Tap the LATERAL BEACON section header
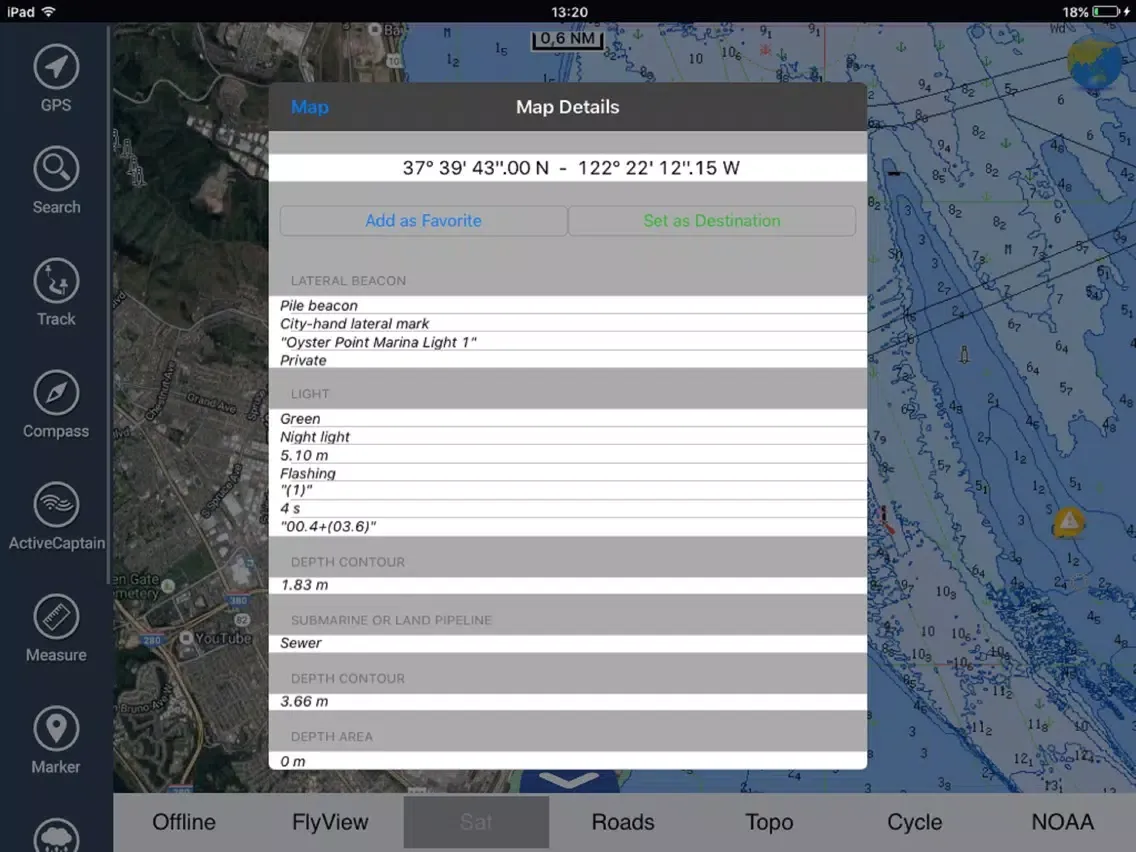The image size is (1136, 852). point(348,280)
